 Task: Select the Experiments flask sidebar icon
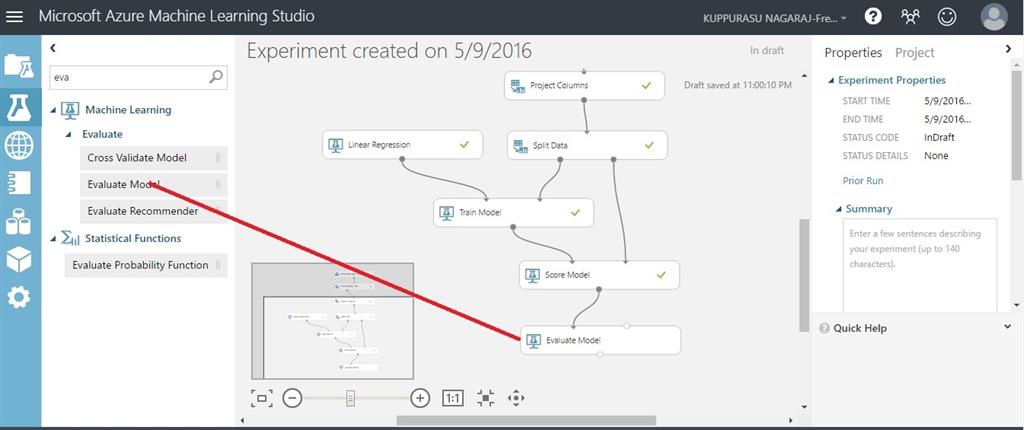[x=19, y=107]
